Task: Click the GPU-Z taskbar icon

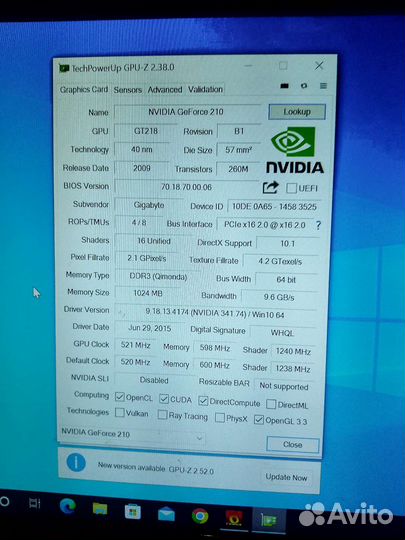Action: click(x=269, y=520)
